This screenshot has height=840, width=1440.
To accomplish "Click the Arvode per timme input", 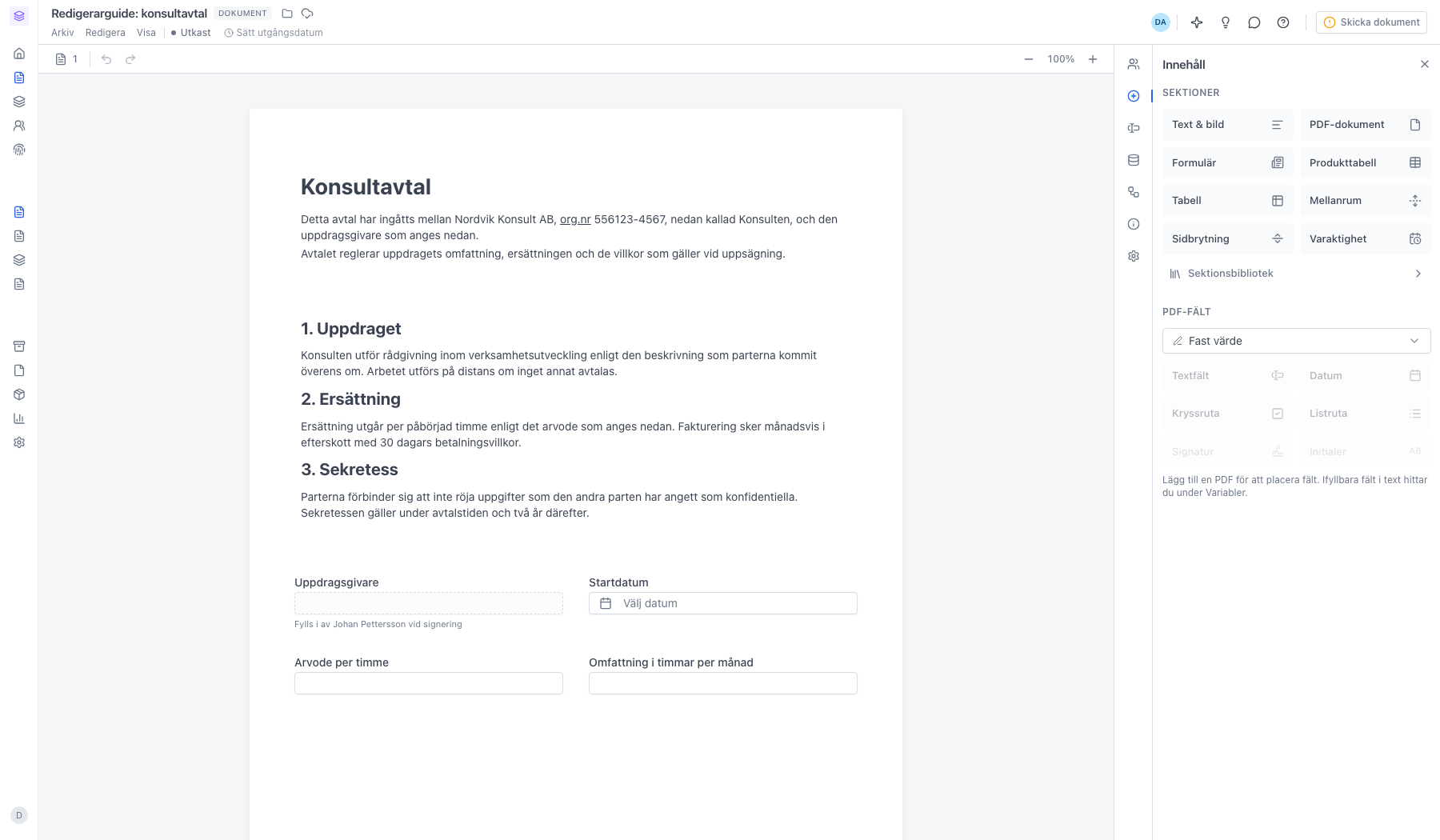I will pos(429,683).
